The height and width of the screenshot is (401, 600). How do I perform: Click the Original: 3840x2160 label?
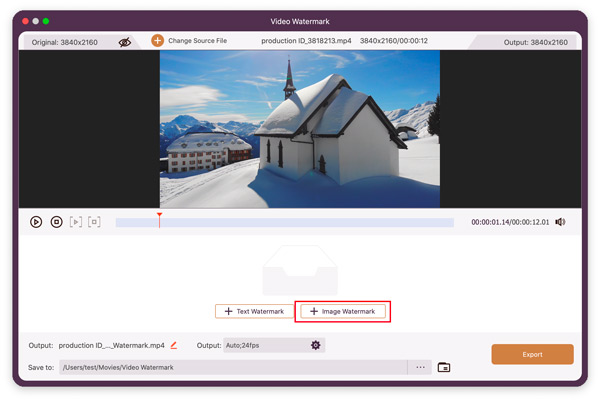click(64, 42)
